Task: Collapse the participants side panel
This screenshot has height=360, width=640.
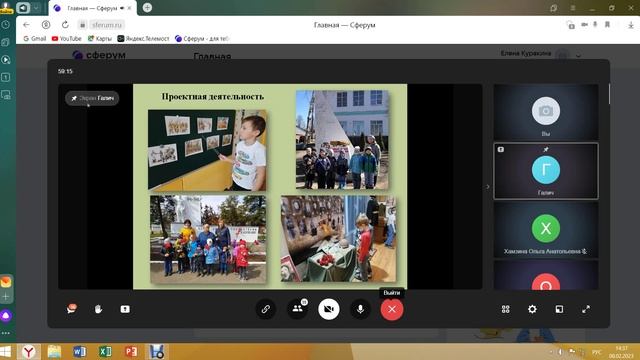Action: click(x=488, y=187)
